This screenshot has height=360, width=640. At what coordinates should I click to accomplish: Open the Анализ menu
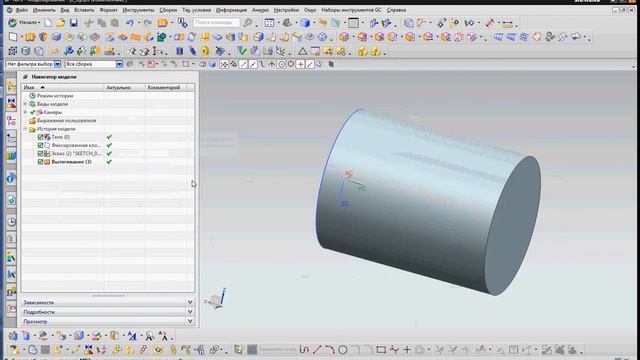point(260,10)
